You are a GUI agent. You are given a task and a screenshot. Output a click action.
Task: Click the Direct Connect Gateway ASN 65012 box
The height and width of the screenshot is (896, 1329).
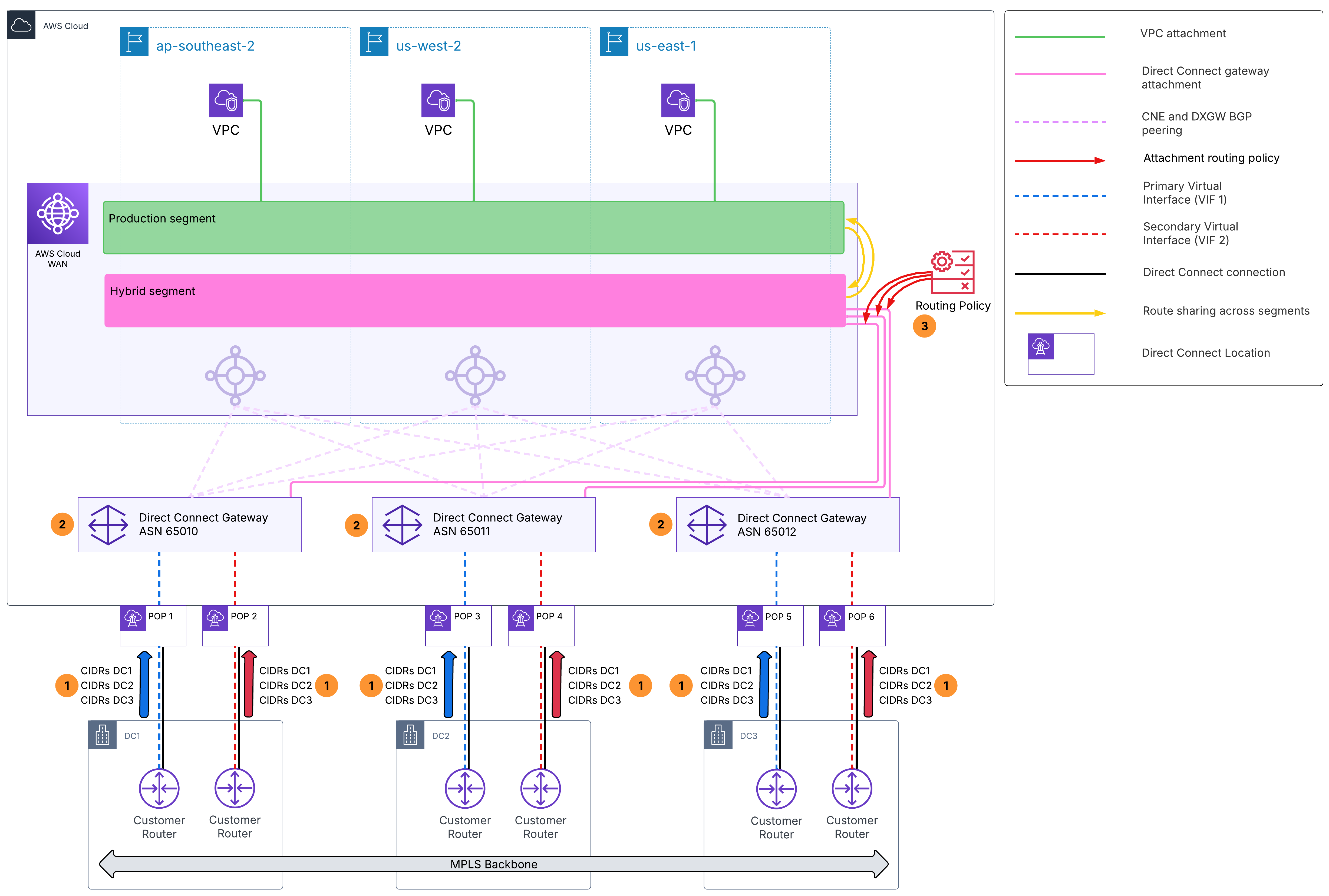pos(788,525)
